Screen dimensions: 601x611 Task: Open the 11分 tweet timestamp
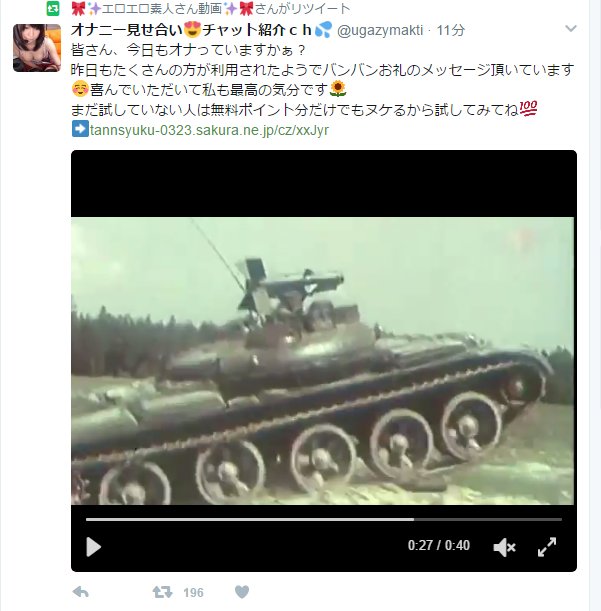tap(451, 30)
